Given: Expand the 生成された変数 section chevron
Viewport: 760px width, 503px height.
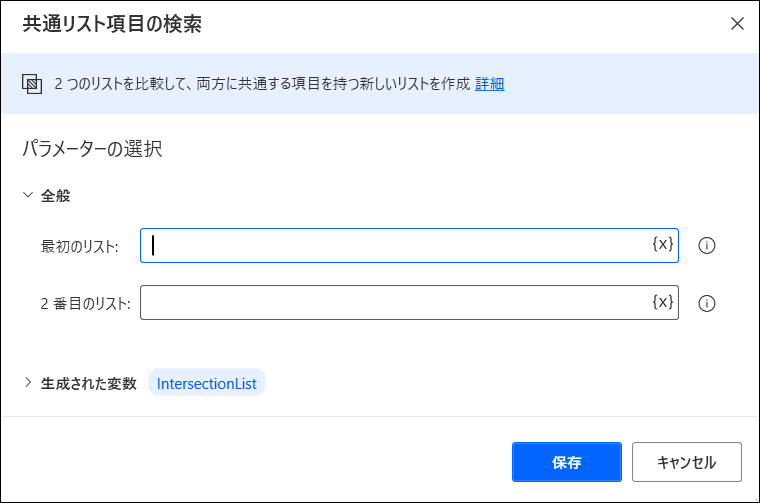Looking at the screenshot, I should 28,383.
